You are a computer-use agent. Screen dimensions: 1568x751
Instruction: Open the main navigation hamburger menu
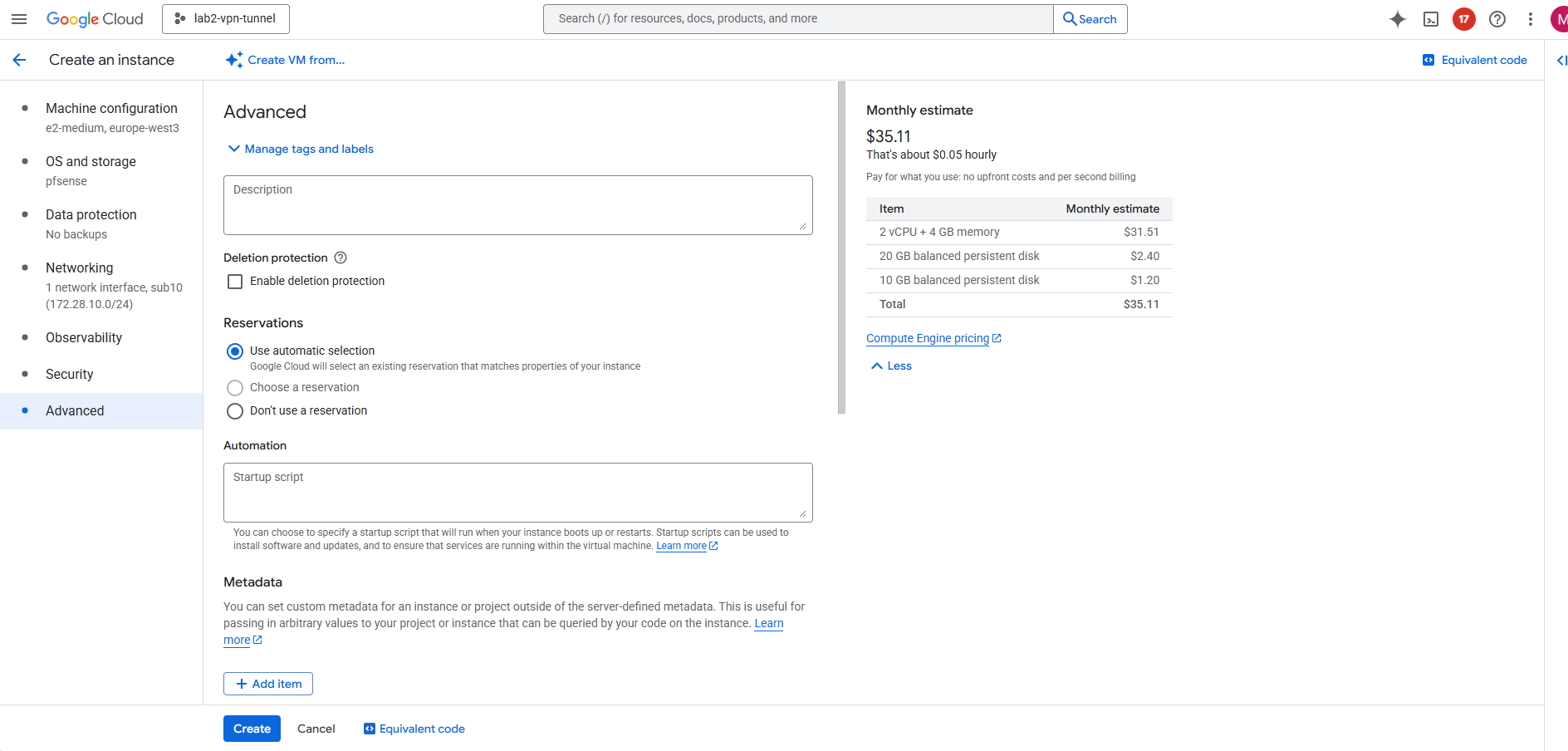[x=19, y=19]
